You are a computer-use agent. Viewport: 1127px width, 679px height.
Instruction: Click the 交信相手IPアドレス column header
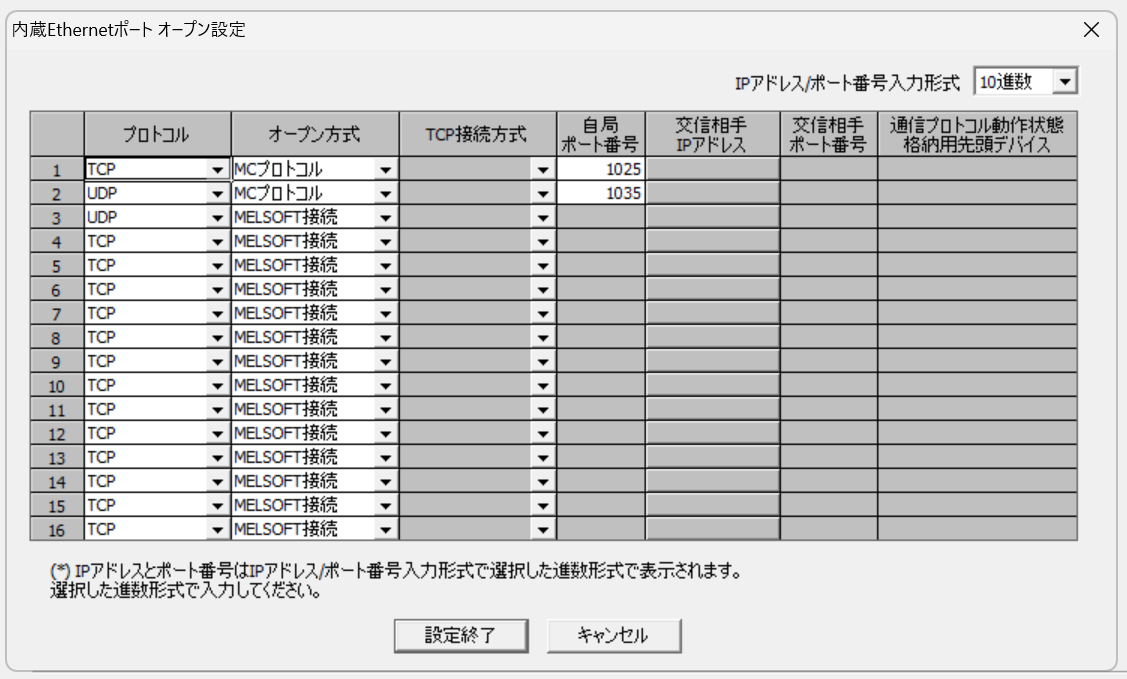click(x=712, y=134)
